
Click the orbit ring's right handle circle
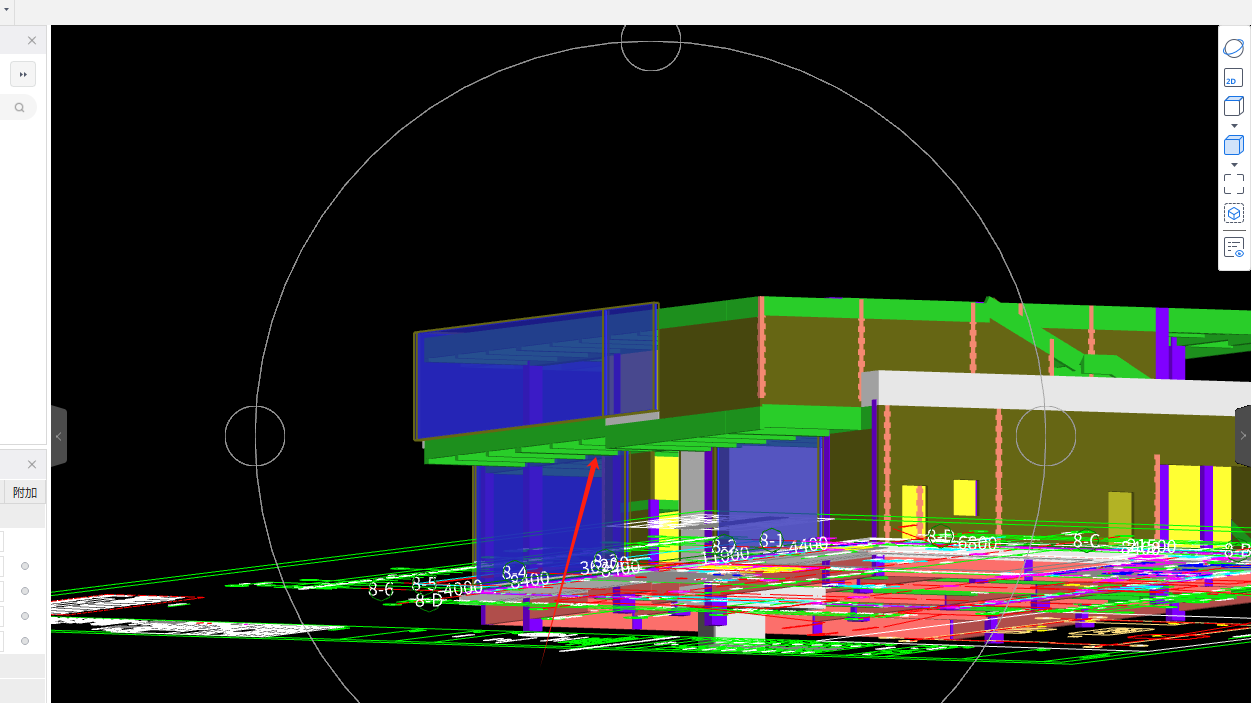pos(1046,436)
